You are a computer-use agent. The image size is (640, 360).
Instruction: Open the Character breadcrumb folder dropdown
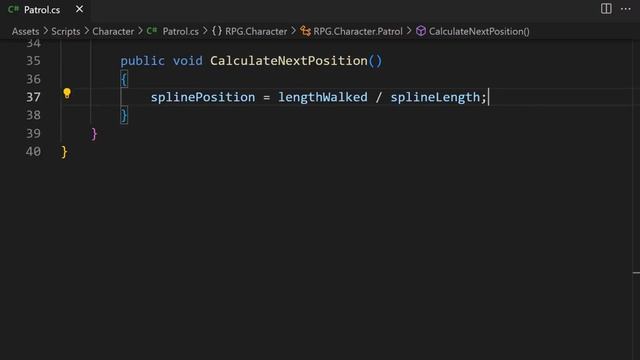click(113, 31)
